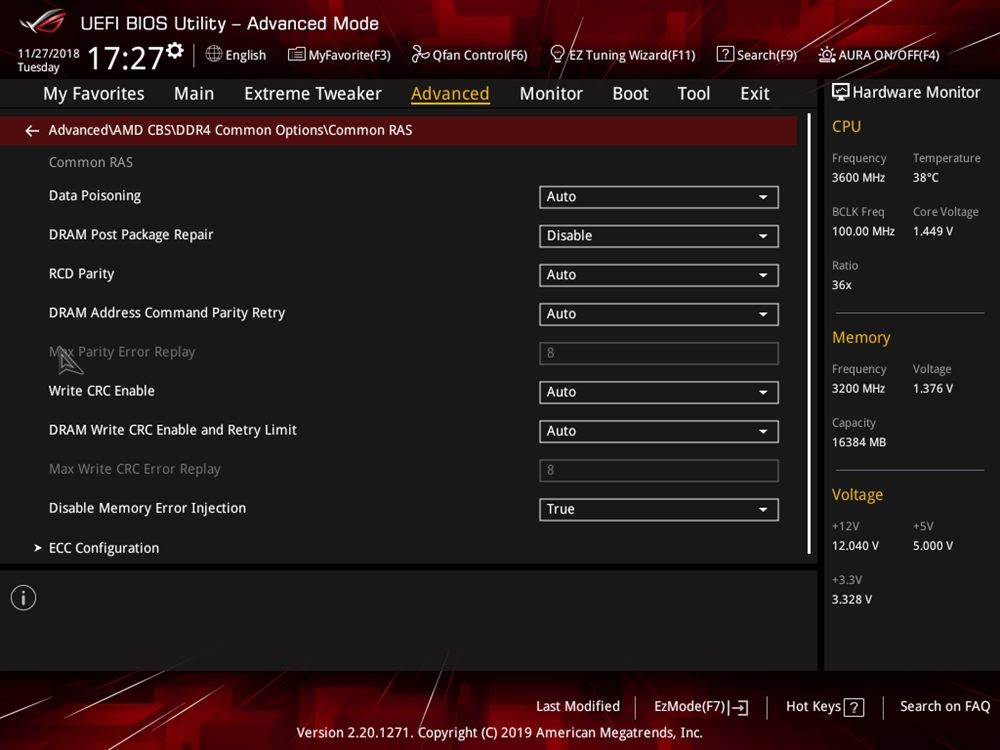Screen dimensions: 1000x750
Task: Click the 11/27/2018 date text
Action: 48,54
